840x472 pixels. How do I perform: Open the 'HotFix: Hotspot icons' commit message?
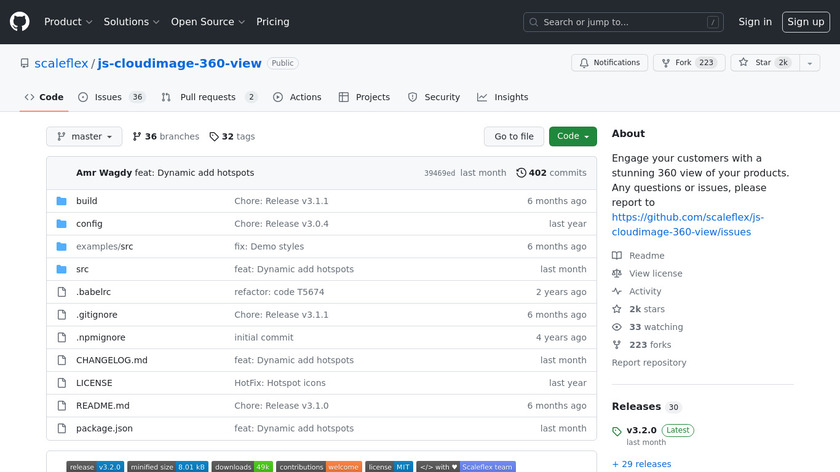[x=280, y=383]
